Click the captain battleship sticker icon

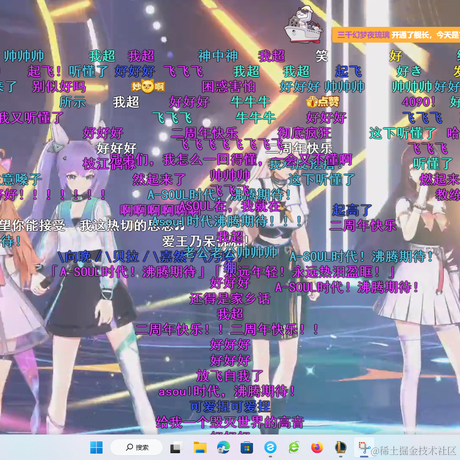pyautogui.click(x=304, y=26)
